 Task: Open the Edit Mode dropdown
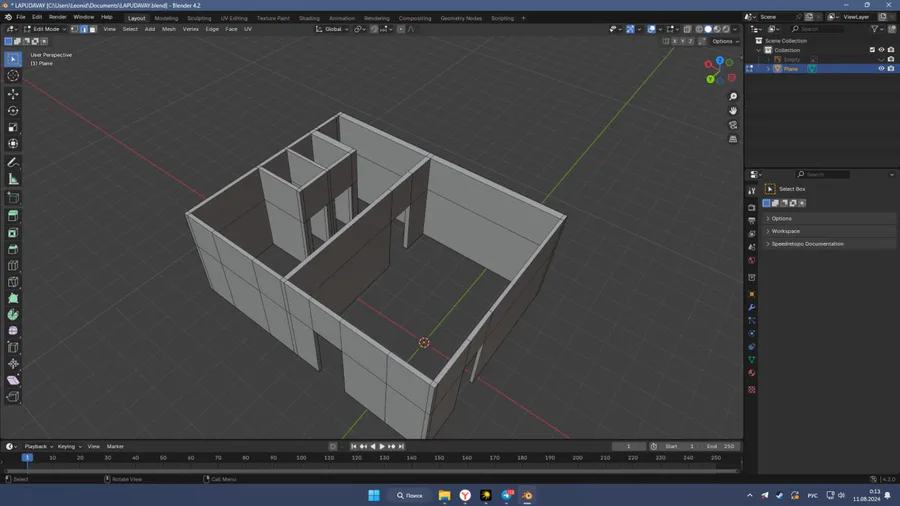45,29
